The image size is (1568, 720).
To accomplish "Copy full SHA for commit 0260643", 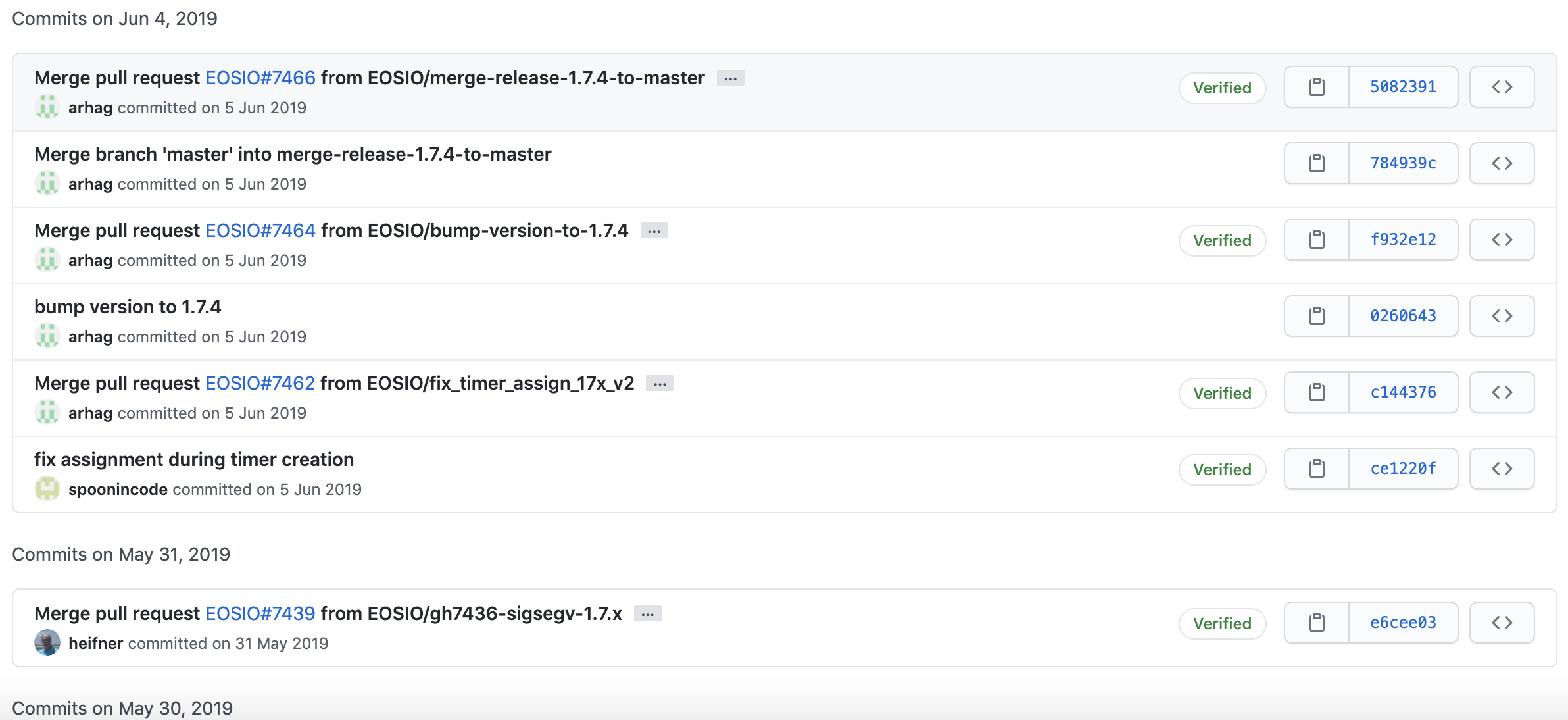I will pos(1316,316).
